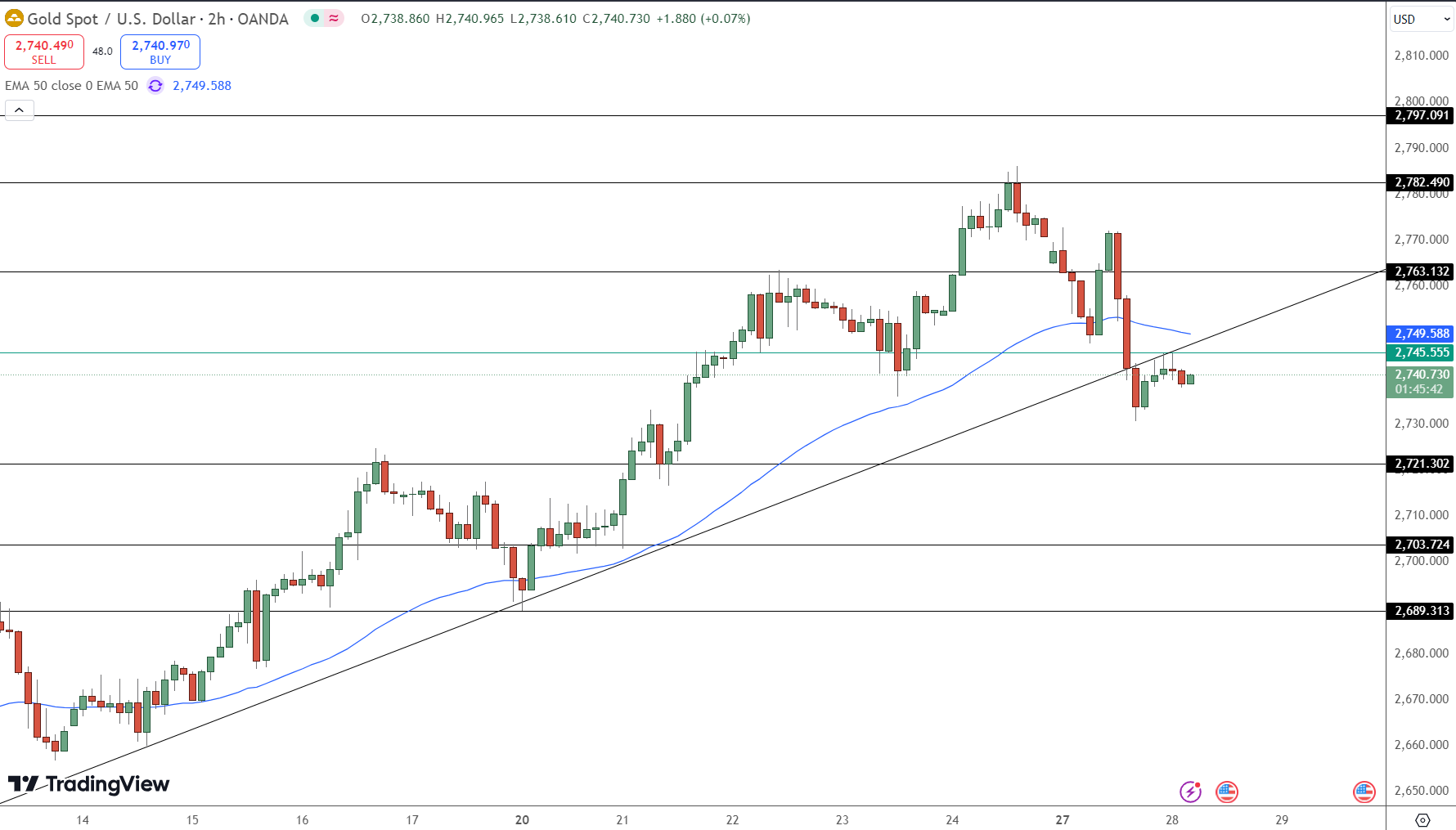Viewport: 1456px width, 830px height.
Task: Click the EMA 50 refresh icon
Action: pyautogui.click(x=155, y=86)
